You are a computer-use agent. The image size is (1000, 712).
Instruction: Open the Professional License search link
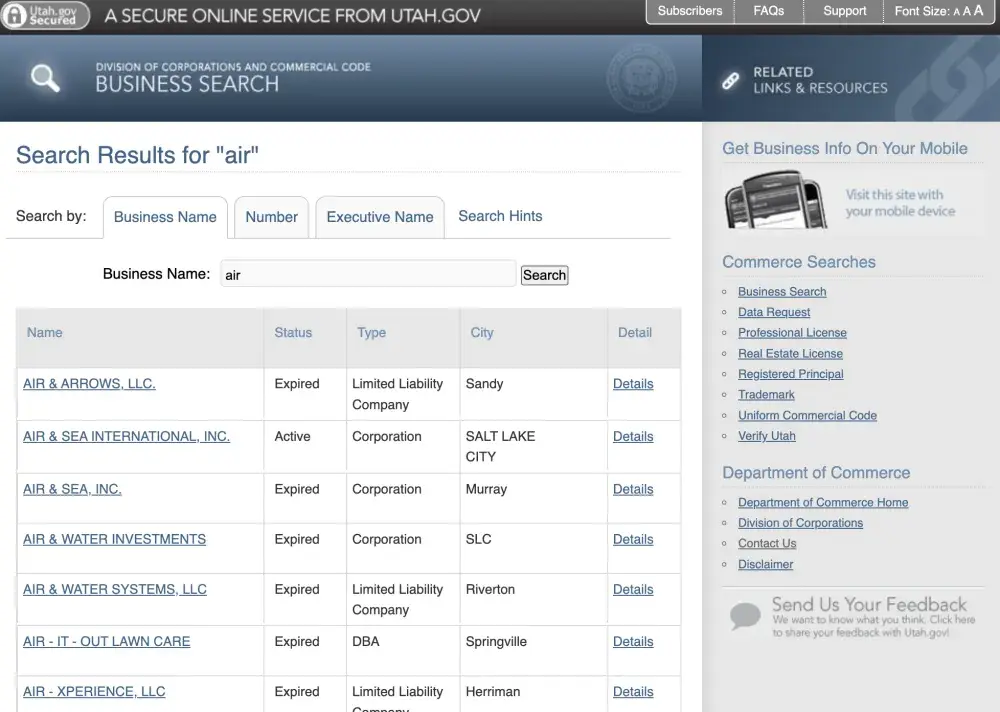[x=792, y=333]
